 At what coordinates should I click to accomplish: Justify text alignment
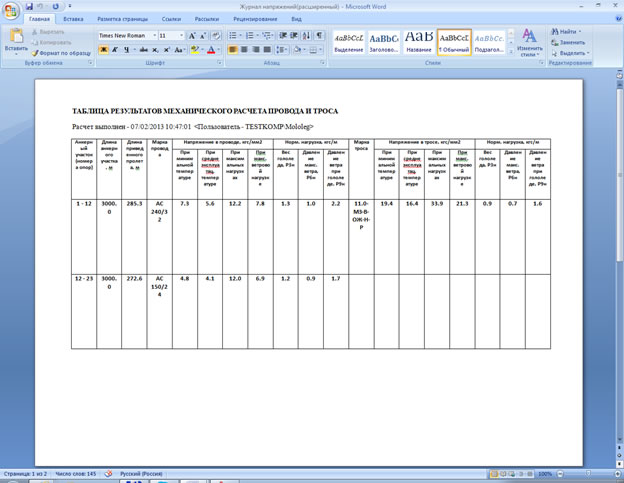[x=267, y=50]
